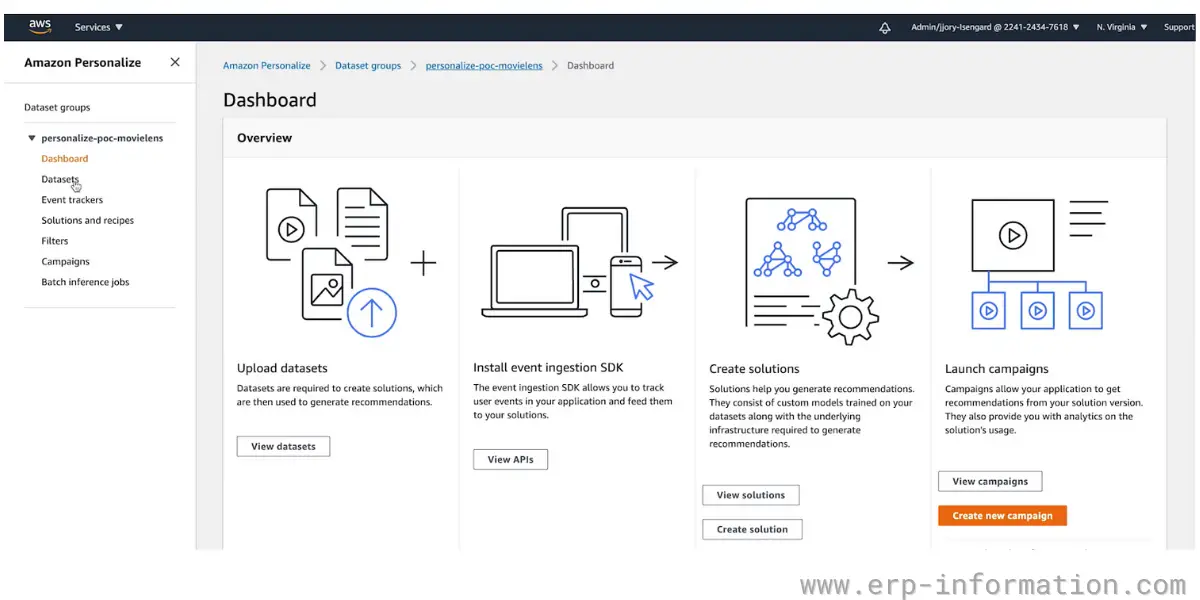Click the Launch campaigns card title
This screenshot has width=1200, height=600.
997,369
